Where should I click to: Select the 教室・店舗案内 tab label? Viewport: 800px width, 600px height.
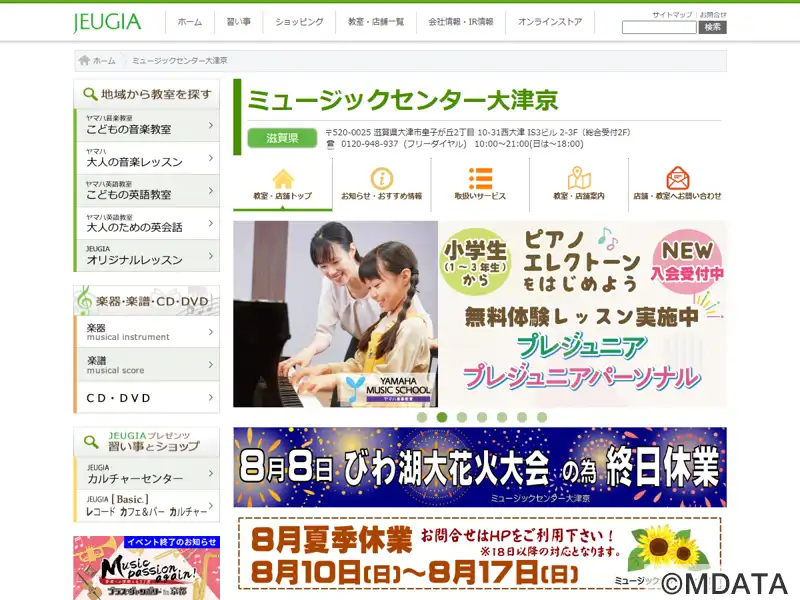click(x=579, y=196)
